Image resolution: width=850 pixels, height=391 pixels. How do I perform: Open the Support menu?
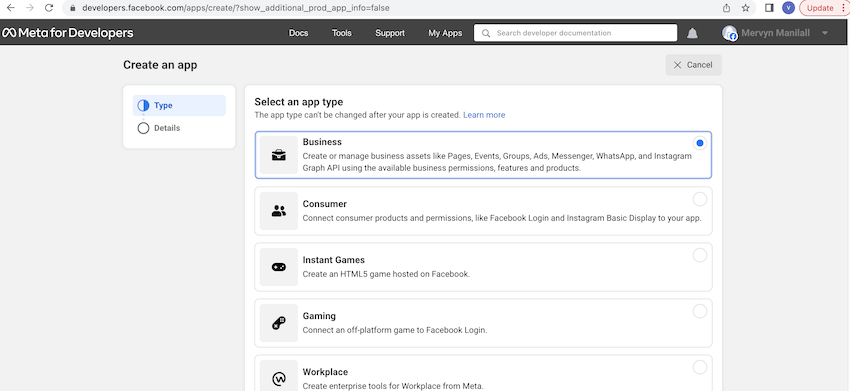click(x=390, y=33)
